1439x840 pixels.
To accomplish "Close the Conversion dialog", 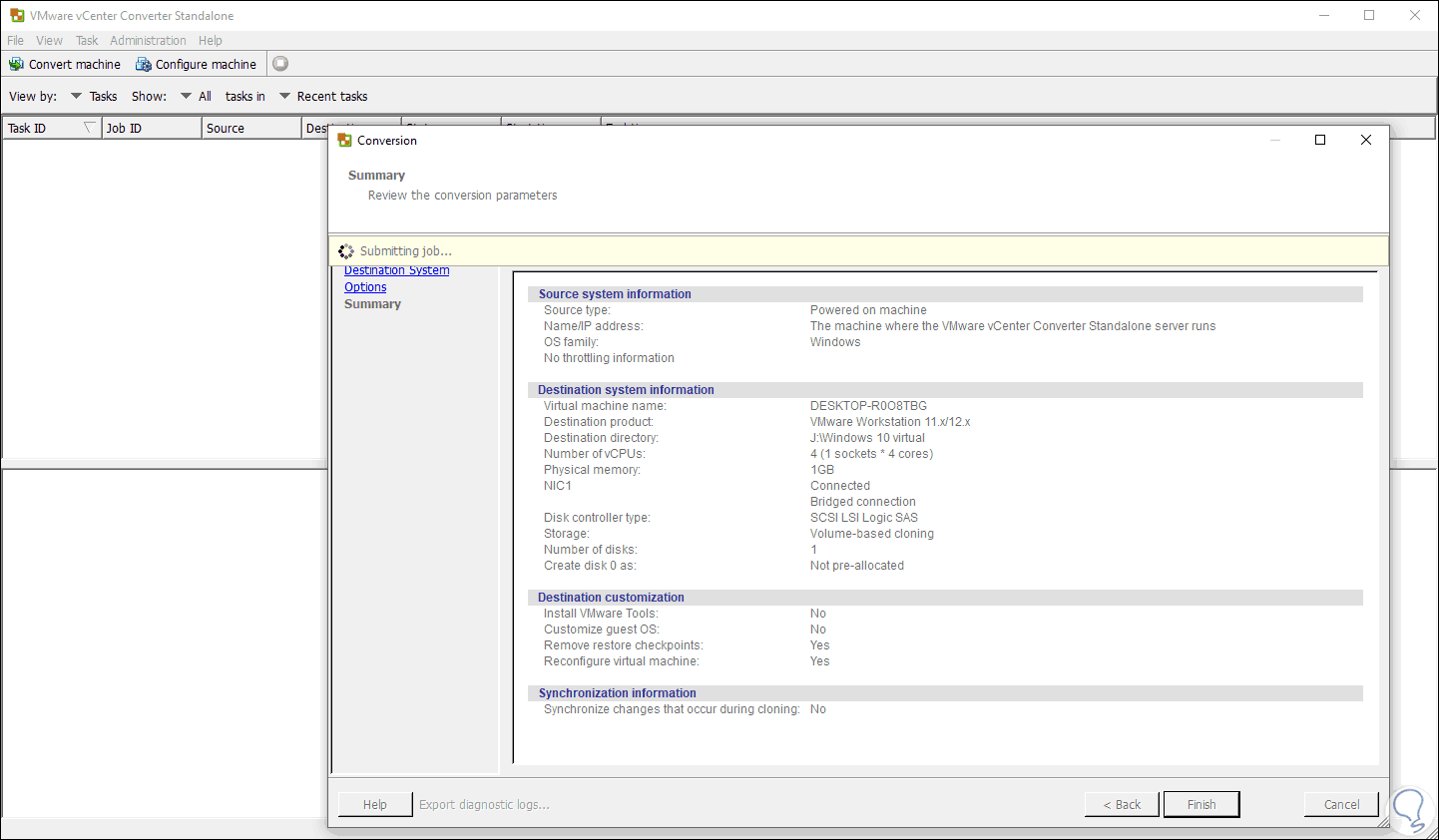I will pos(1366,140).
